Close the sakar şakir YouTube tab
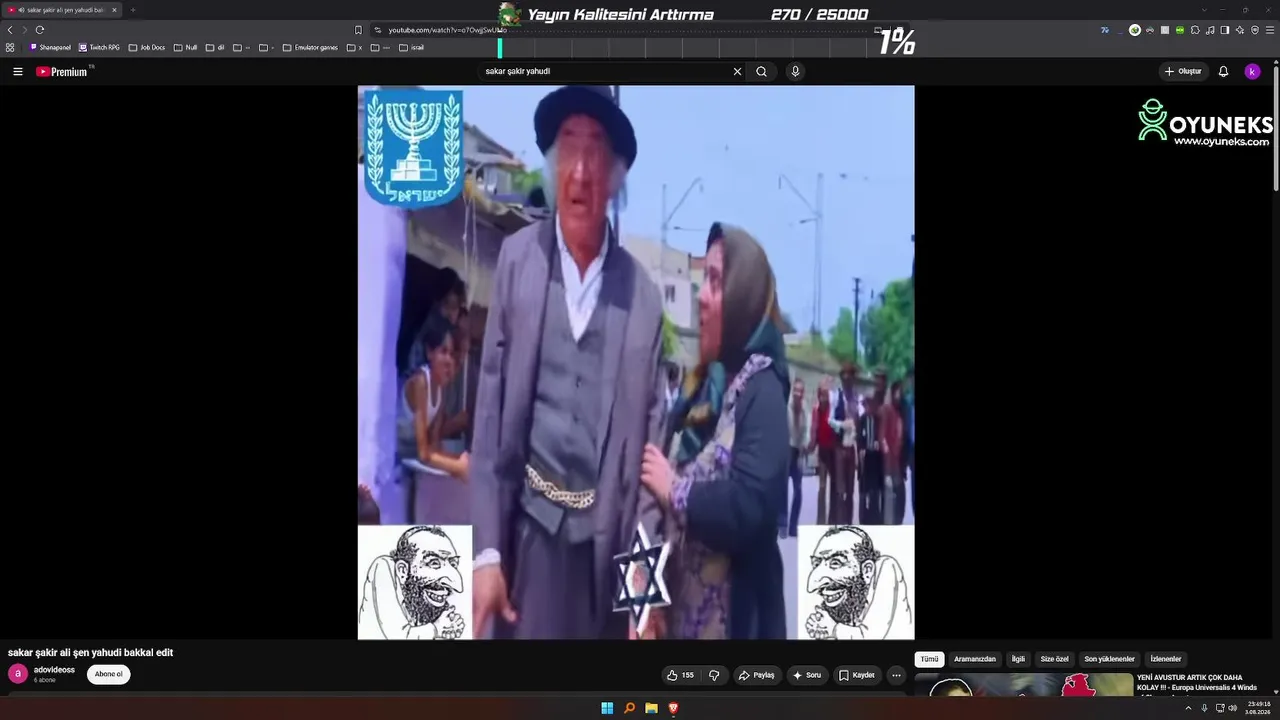The image size is (1280, 720). tap(114, 10)
